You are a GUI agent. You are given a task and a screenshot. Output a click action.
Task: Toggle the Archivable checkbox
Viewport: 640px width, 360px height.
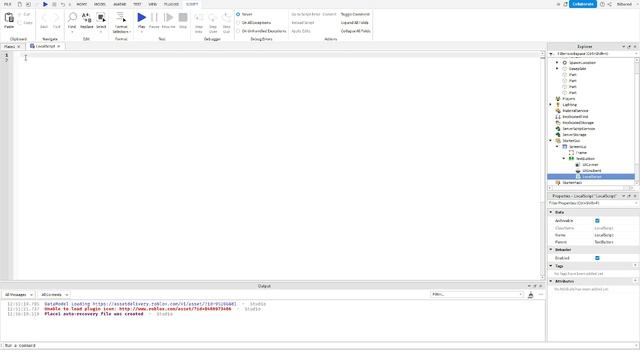point(597,221)
